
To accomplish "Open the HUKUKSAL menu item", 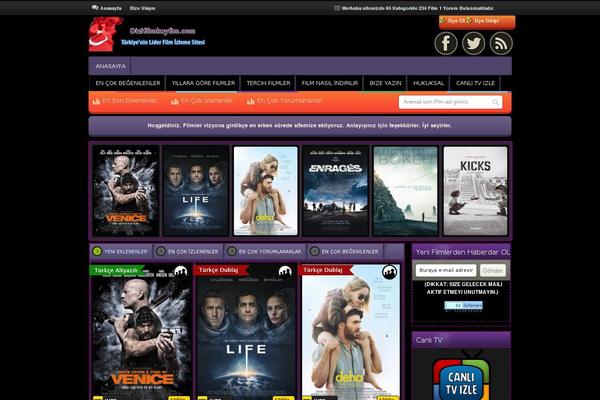I will (x=429, y=83).
